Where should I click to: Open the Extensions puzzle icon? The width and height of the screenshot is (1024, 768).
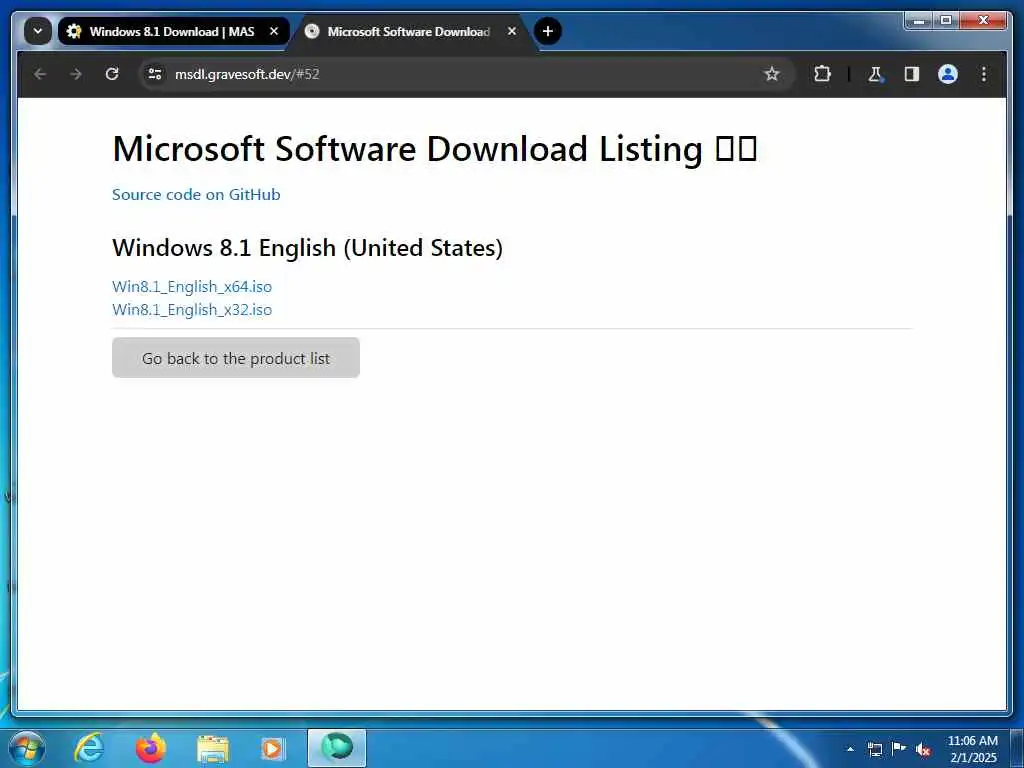(x=822, y=74)
